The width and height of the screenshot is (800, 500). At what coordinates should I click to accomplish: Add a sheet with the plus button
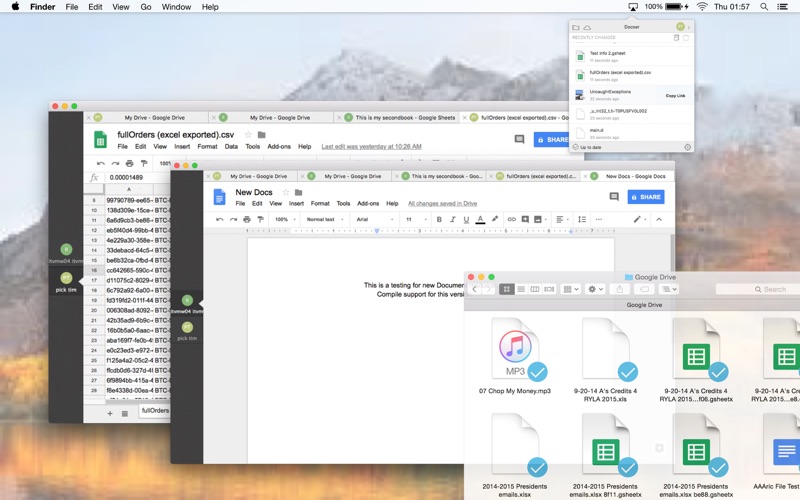click(x=110, y=413)
